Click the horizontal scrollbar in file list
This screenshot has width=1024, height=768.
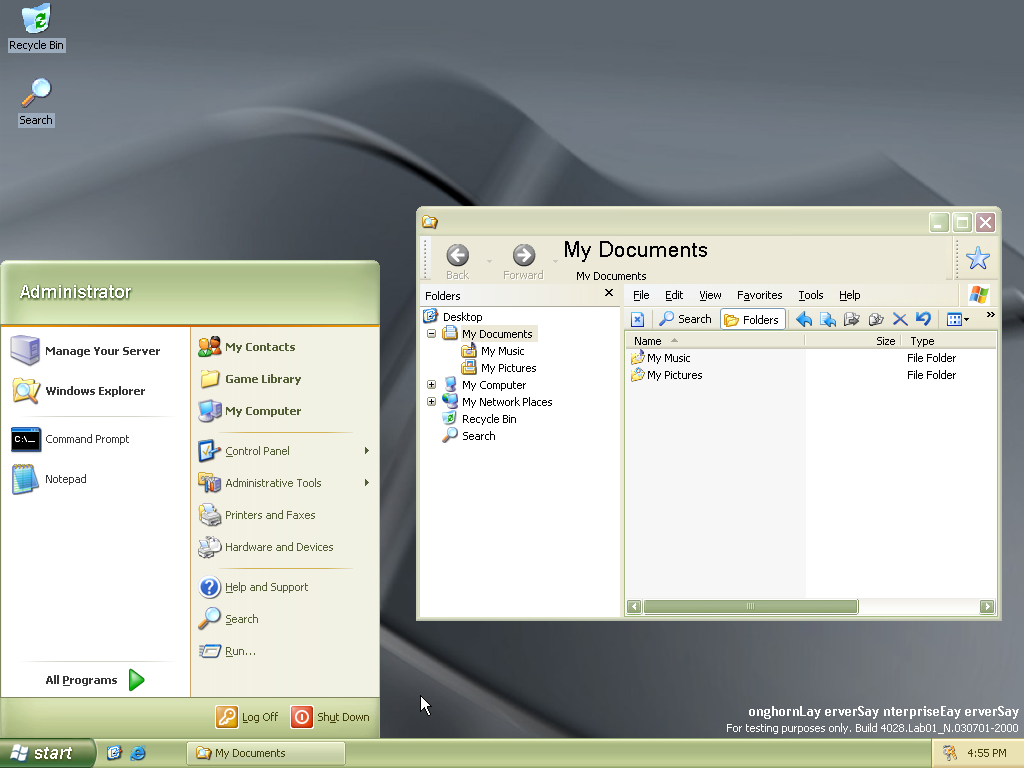pos(750,607)
